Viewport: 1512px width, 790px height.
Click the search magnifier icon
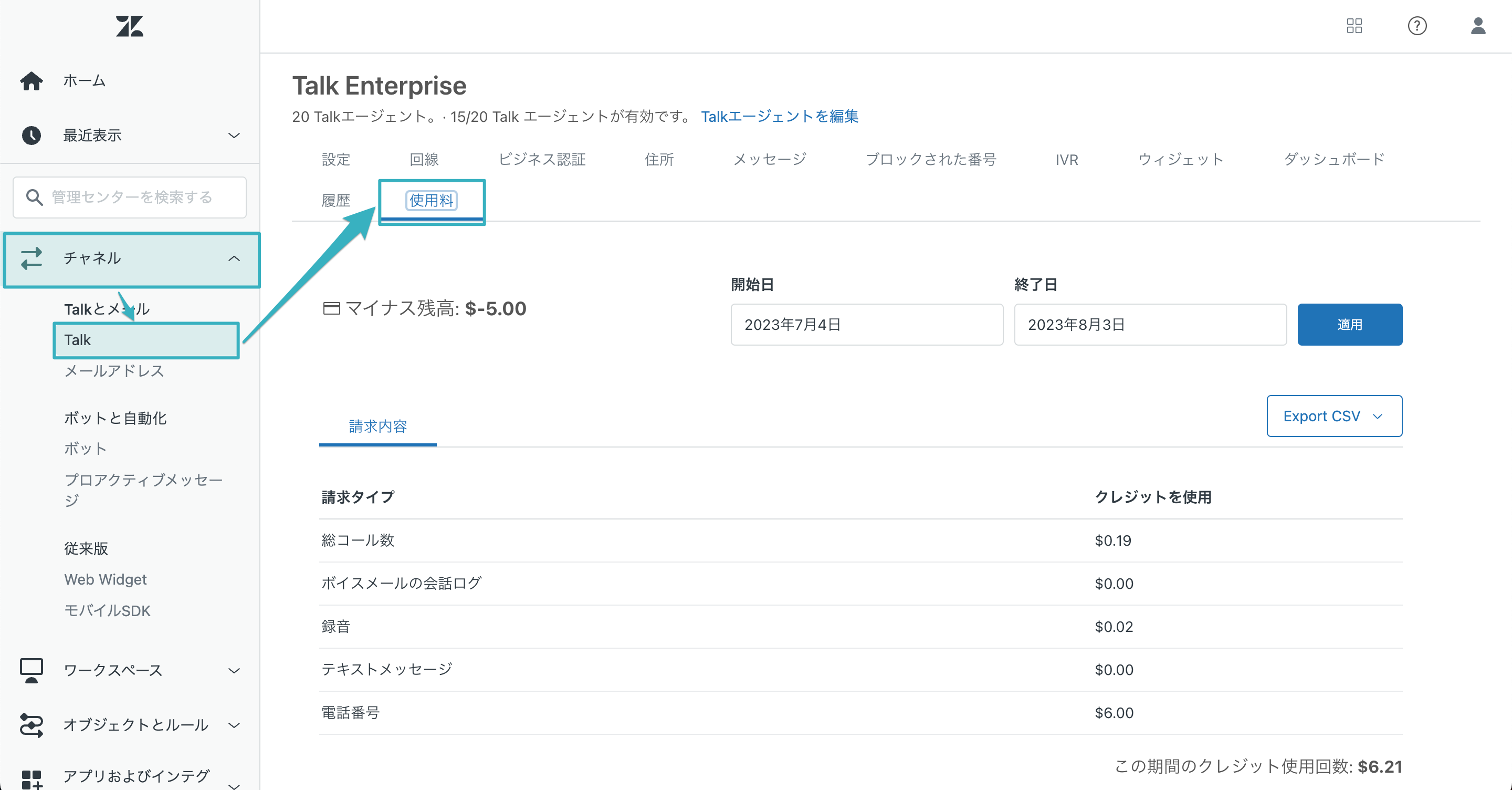point(35,197)
